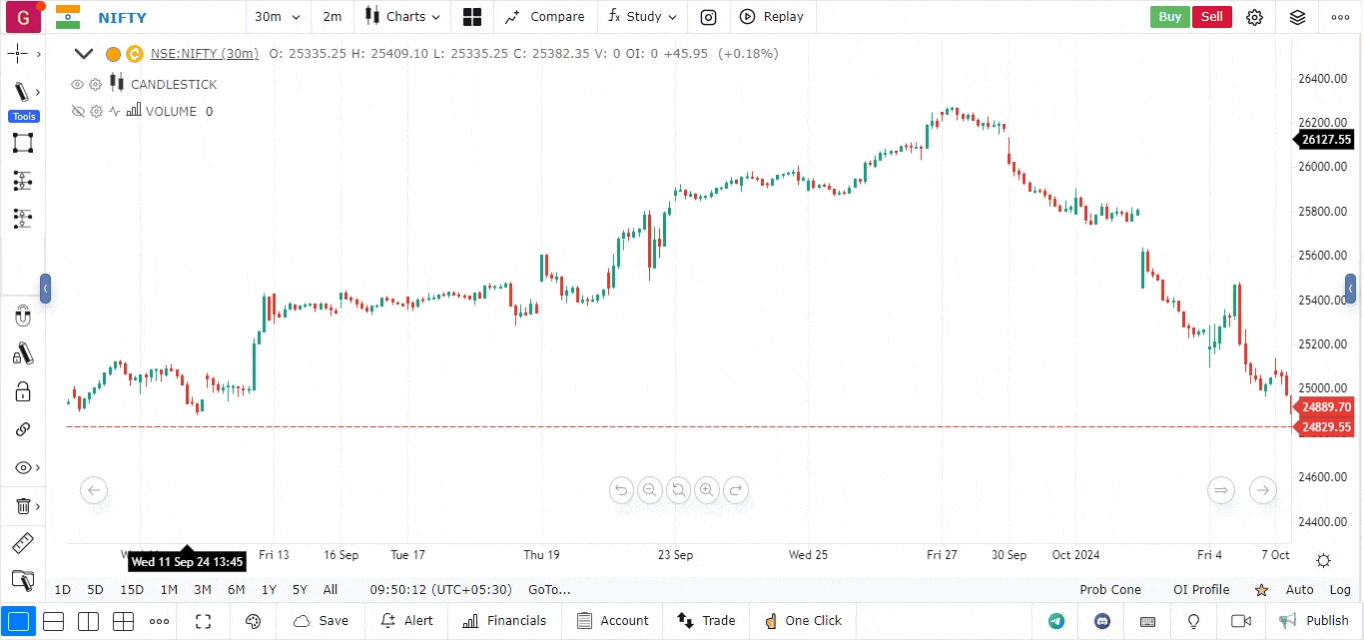Lock all drawings with the padlock icon

coord(23,391)
